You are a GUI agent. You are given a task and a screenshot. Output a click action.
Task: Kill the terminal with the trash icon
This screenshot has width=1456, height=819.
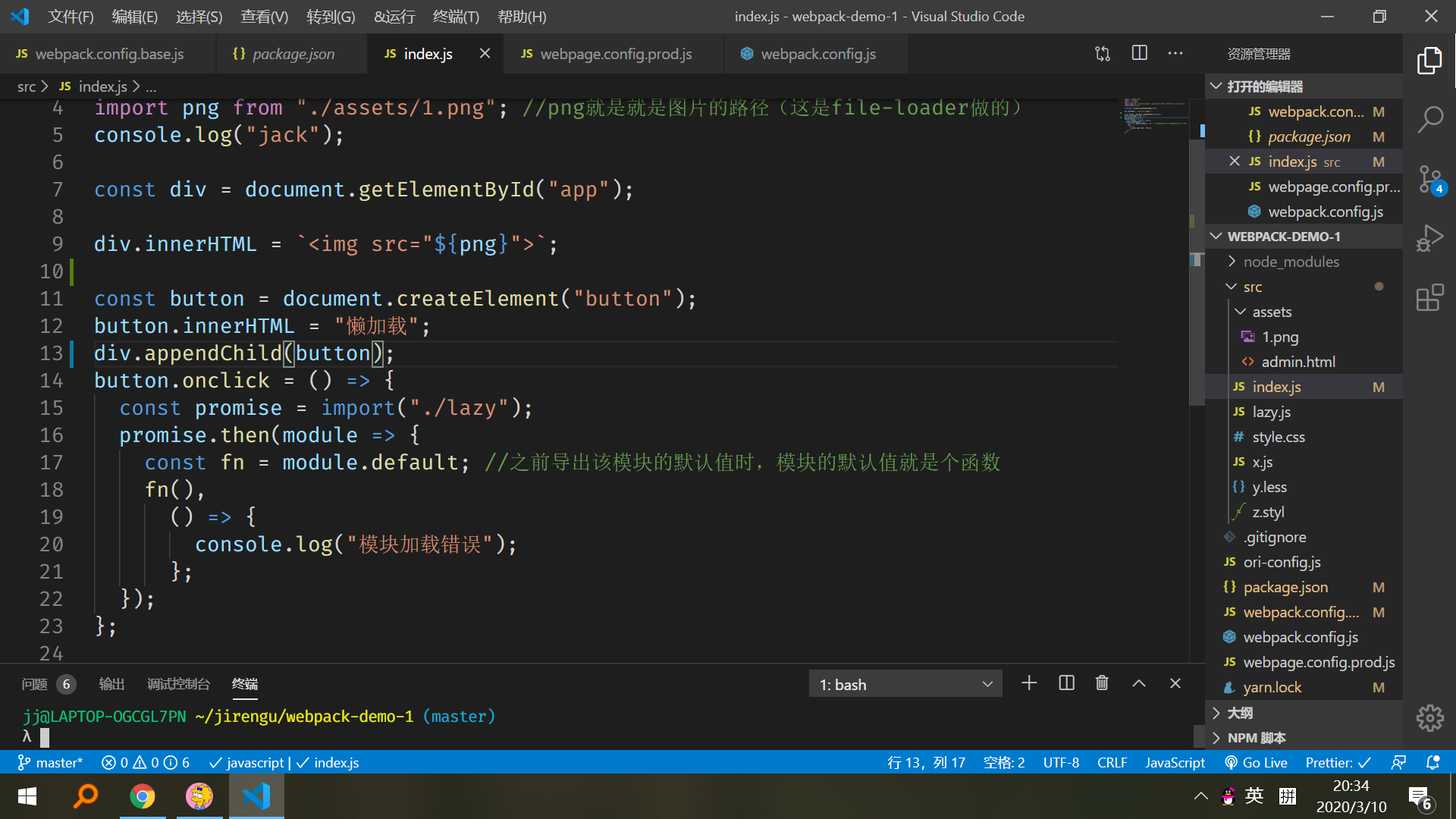coord(1102,683)
